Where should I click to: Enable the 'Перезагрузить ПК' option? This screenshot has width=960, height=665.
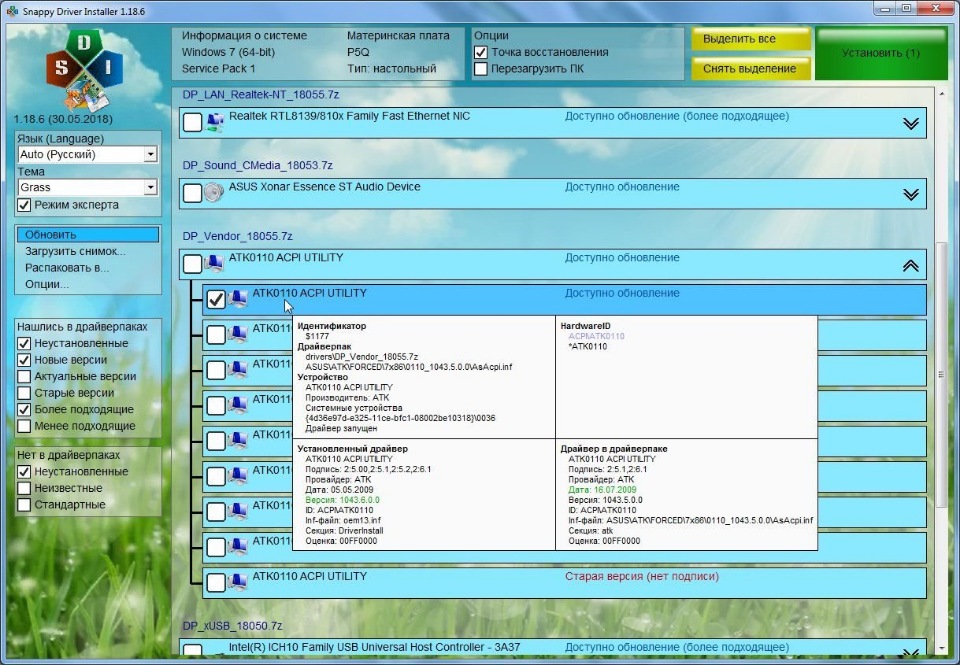tap(481, 69)
